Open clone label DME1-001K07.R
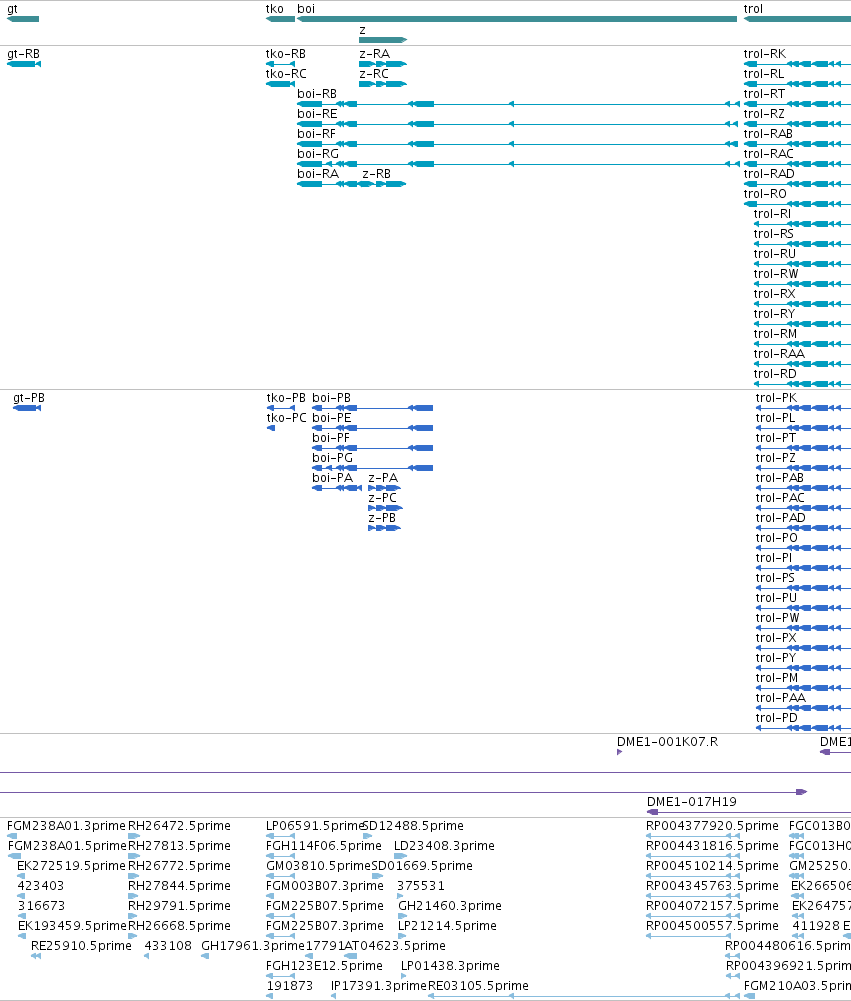Viewport: 851px width, 1001px height. tap(667, 742)
